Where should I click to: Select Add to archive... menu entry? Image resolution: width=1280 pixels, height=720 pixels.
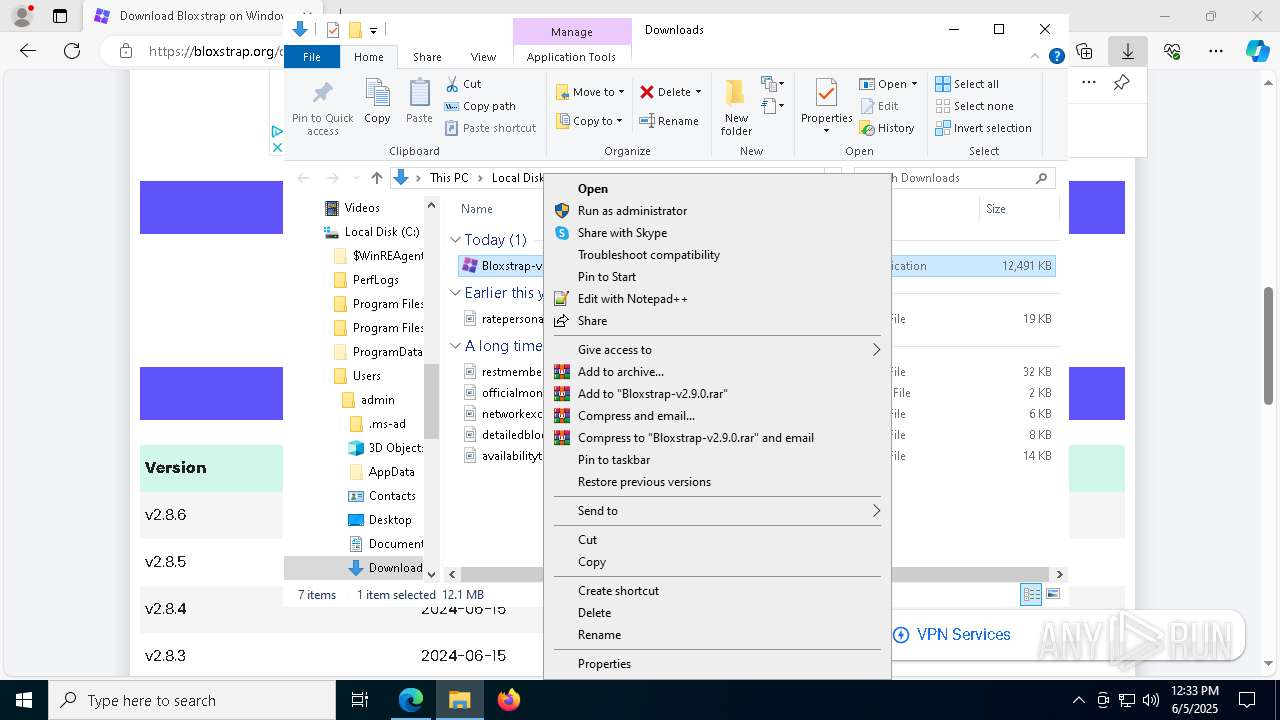coord(717,372)
